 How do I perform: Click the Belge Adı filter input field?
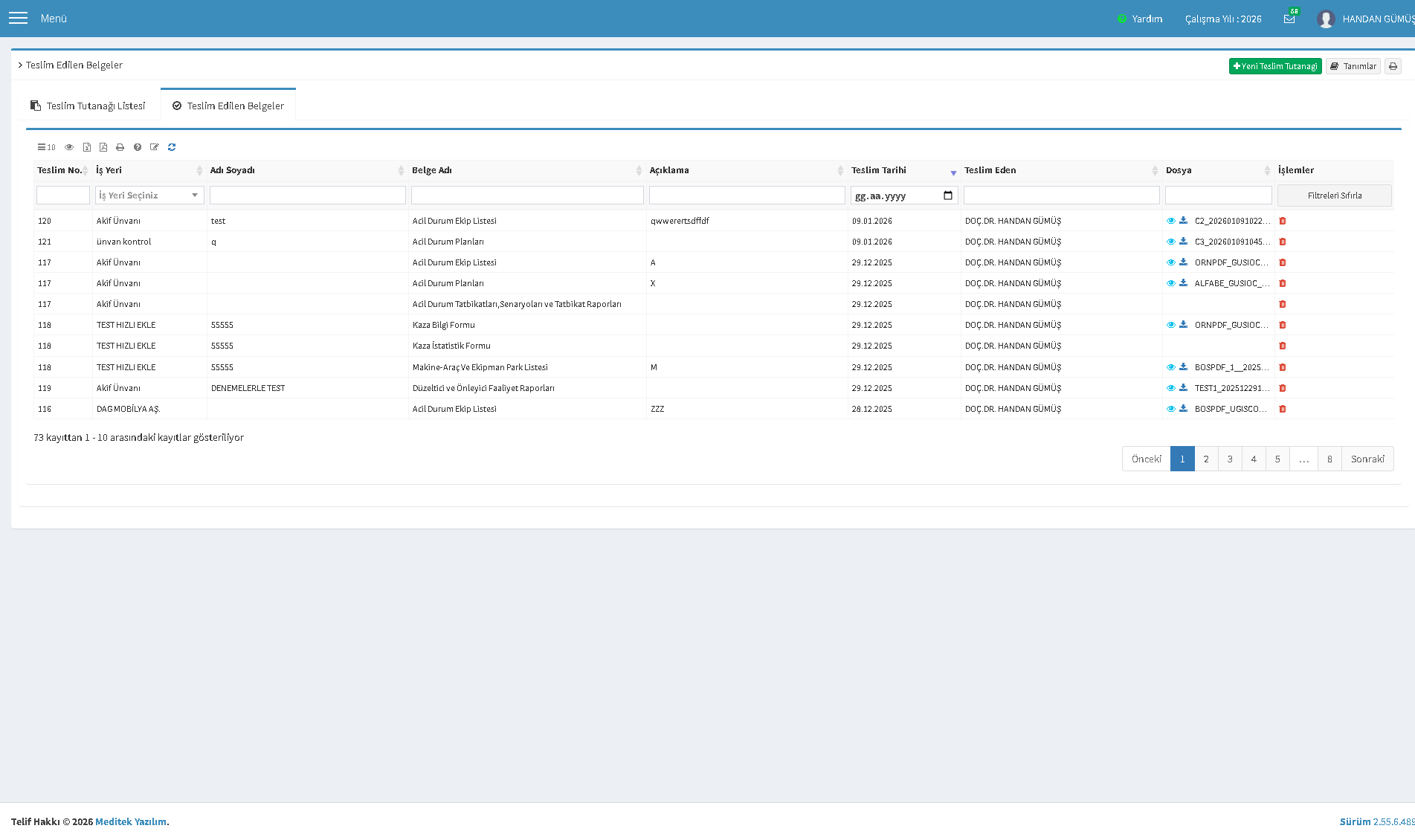527,196
